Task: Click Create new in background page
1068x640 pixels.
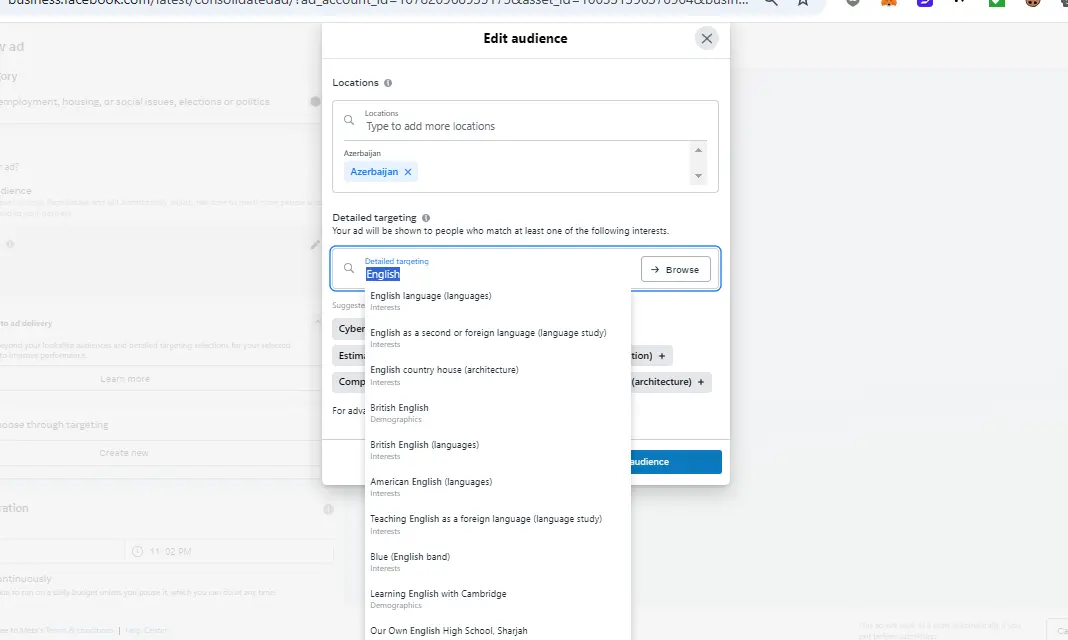Action: (124, 453)
